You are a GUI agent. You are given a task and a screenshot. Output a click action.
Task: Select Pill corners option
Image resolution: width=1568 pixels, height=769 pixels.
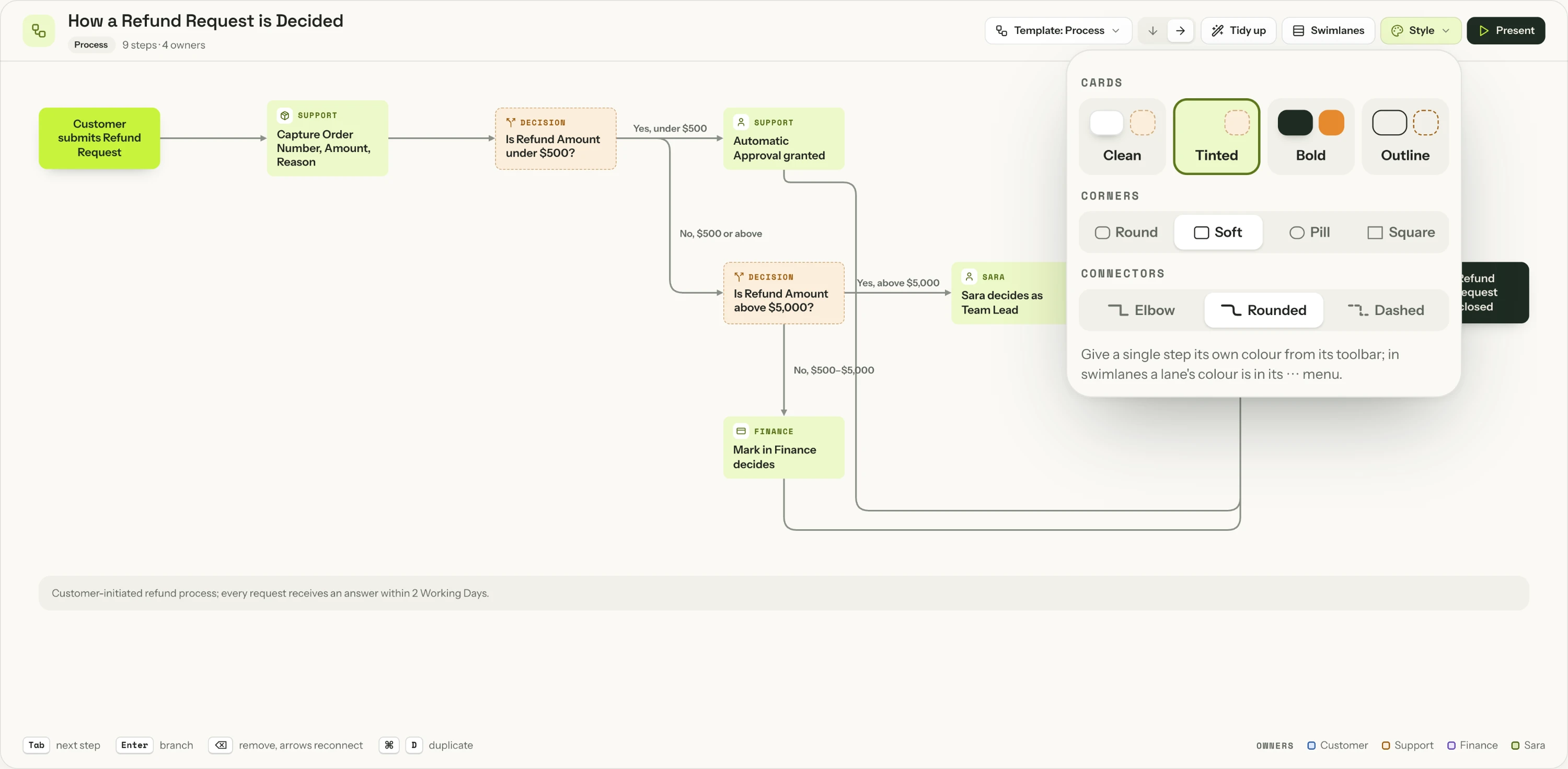click(1309, 232)
